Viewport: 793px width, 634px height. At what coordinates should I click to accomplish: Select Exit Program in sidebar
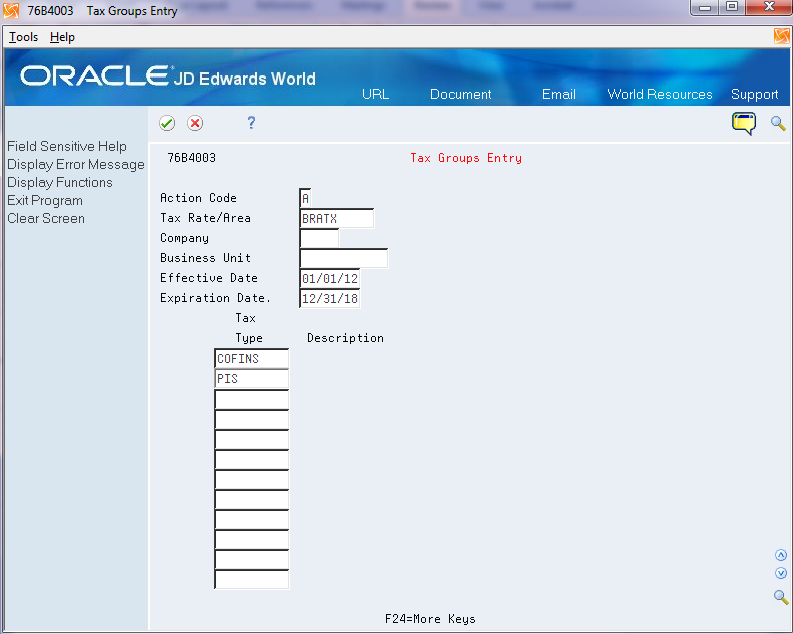45,200
